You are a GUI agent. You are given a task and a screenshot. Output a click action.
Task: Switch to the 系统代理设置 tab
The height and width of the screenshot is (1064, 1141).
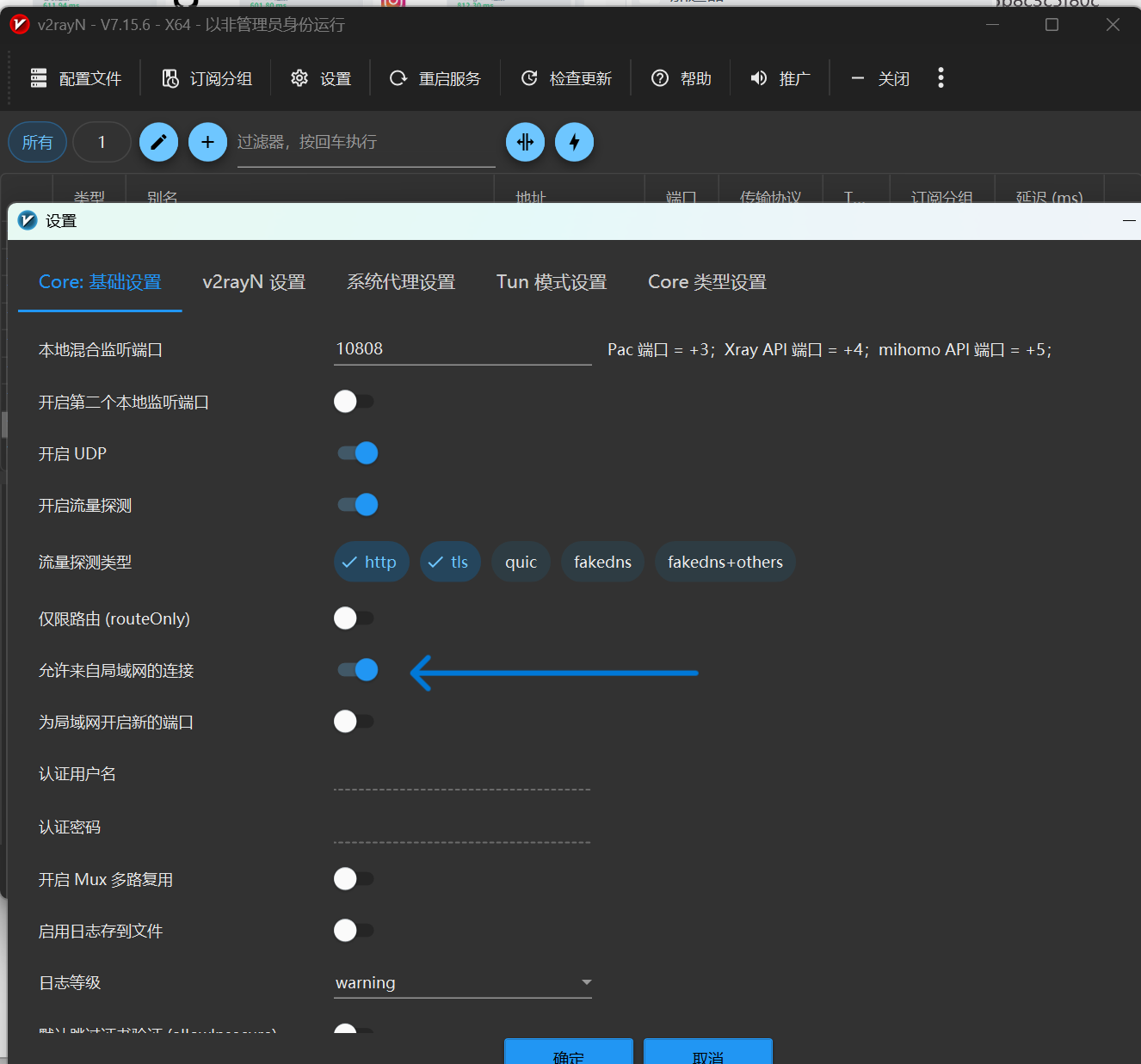coord(401,282)
